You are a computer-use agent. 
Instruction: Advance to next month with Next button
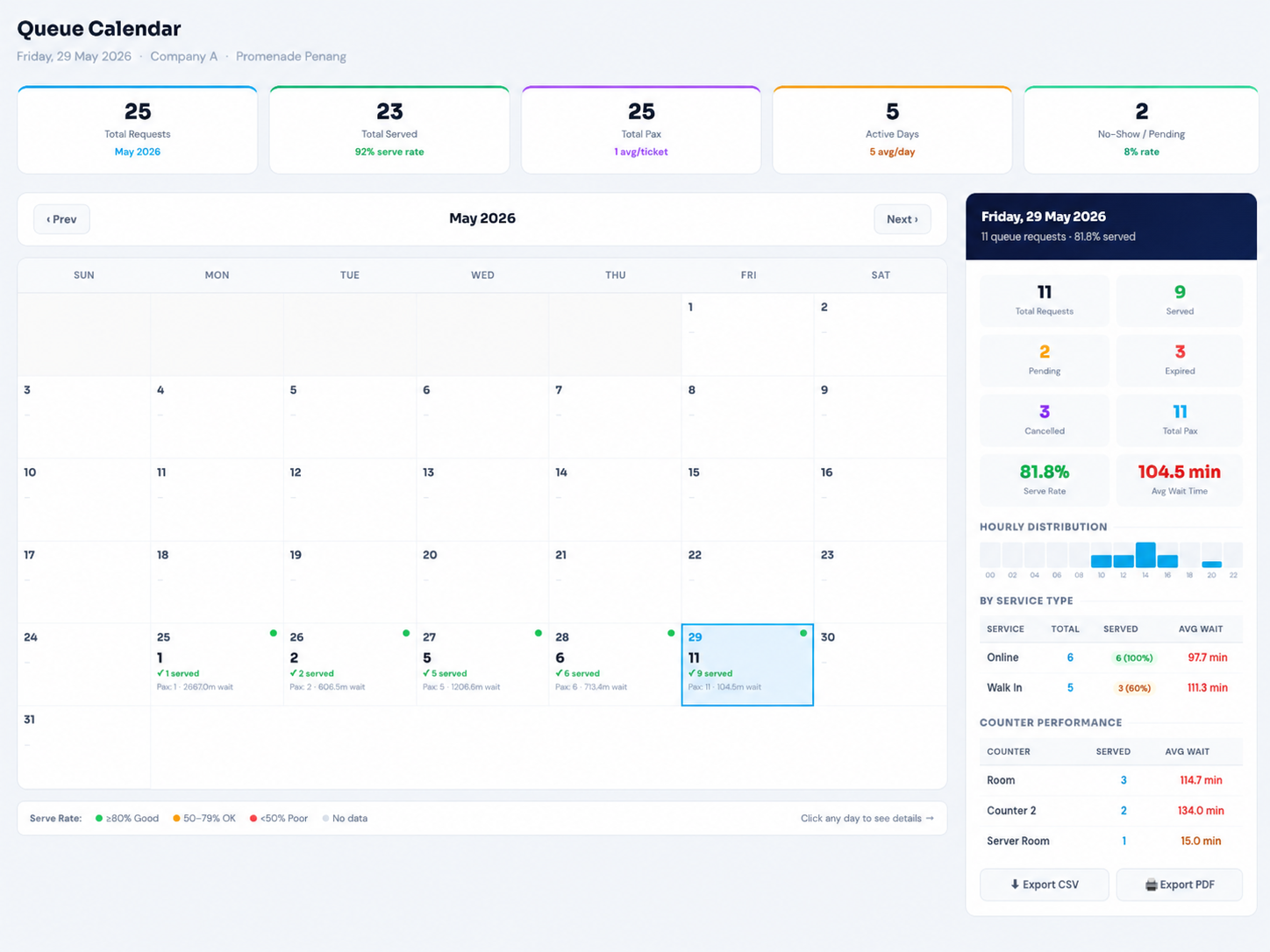pos(902,219)
